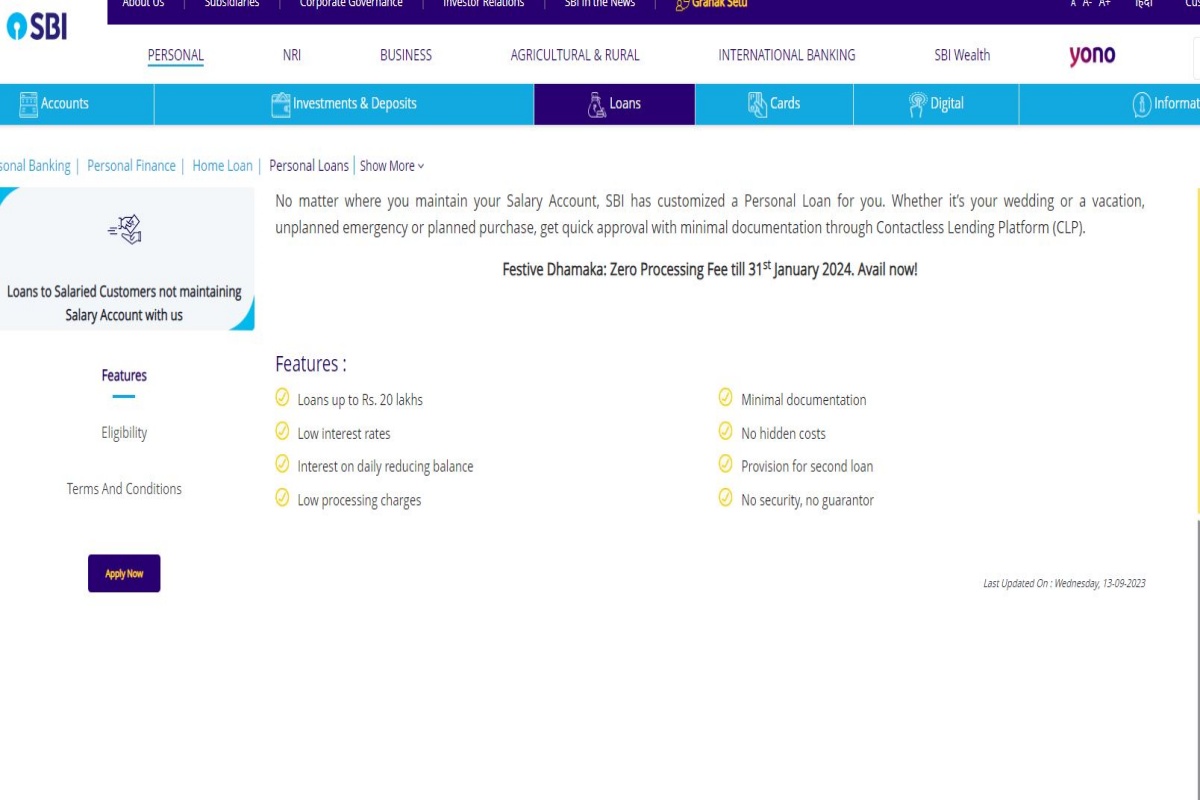Viewport: 1200px width, 800px height.
Task: Open the Investor Relations link
Action: click(483, 4)
